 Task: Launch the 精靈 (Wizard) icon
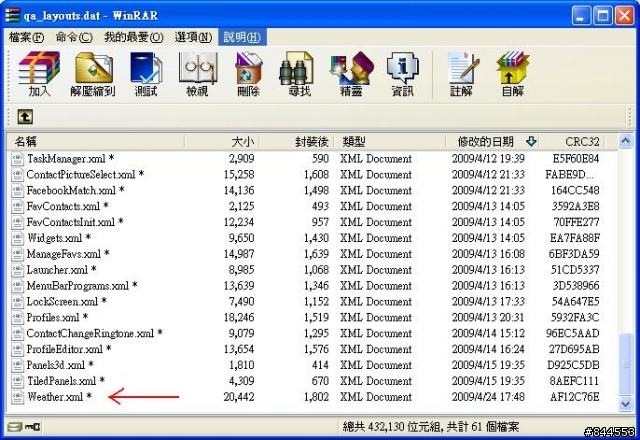pos(351,73)
